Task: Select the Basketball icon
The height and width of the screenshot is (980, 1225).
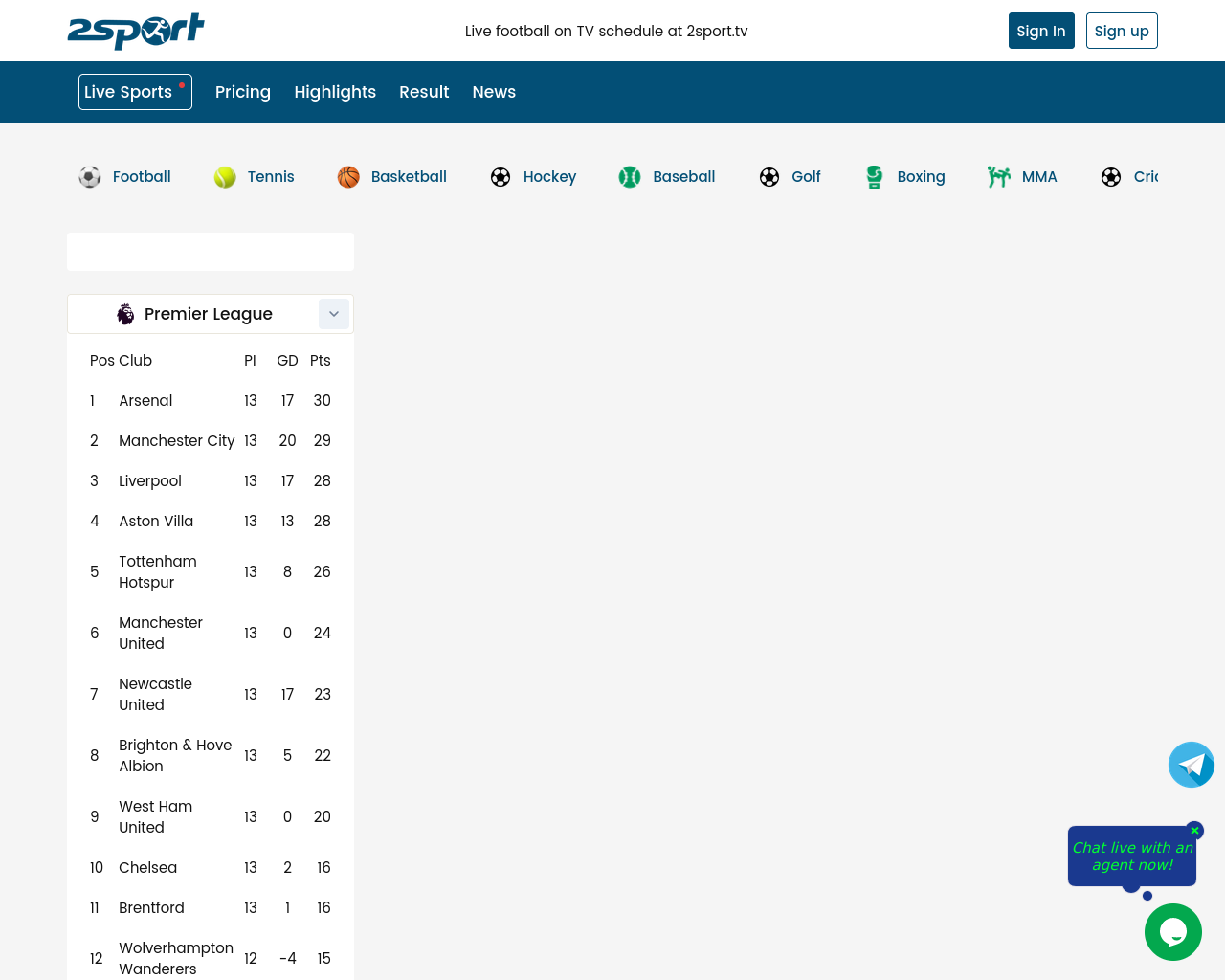Action: pyautogui.click(x=348, y=177)
